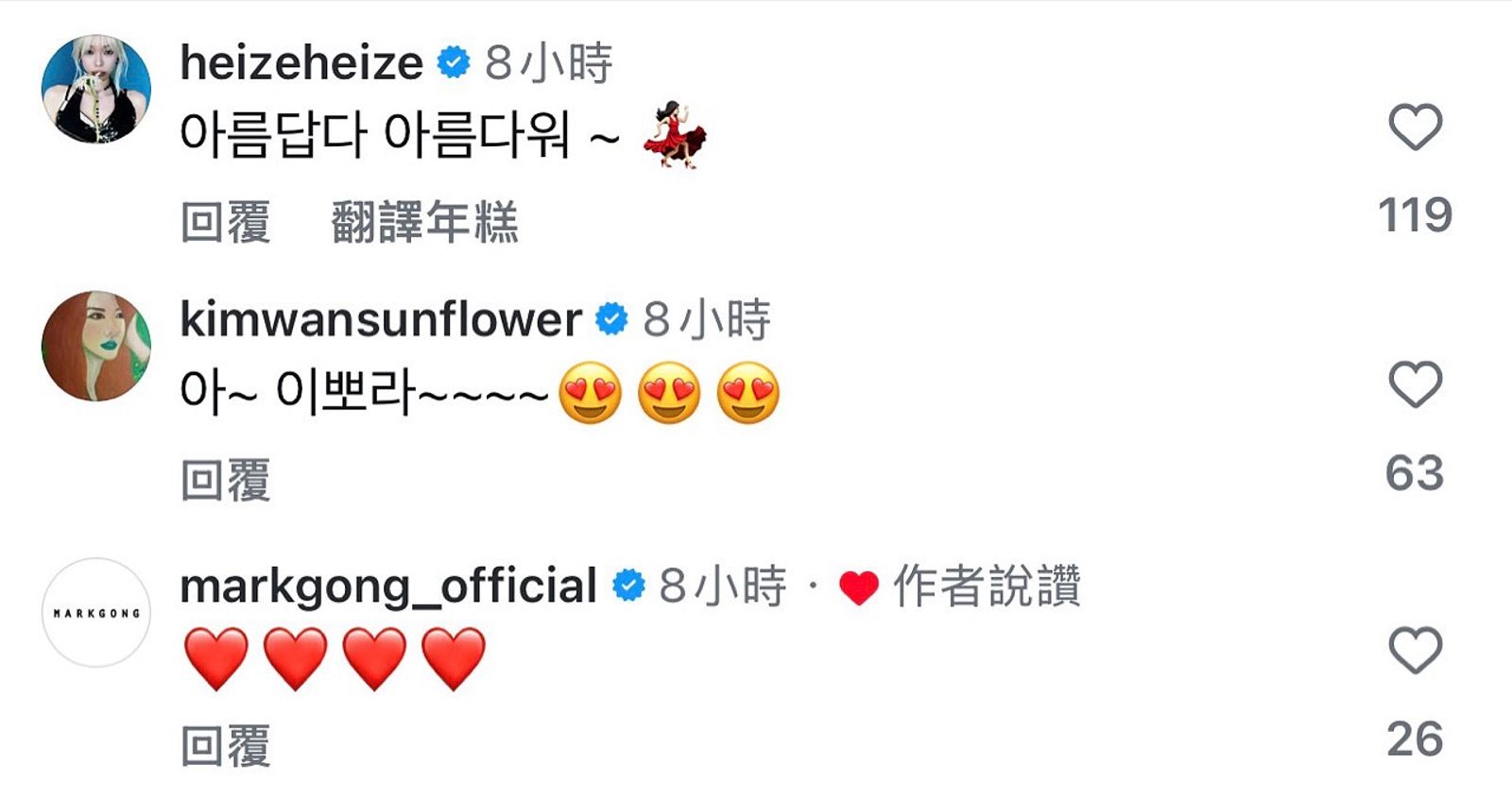This screenshot has height=799, width=1512.
Task: Reply (回覆) to markgong_official's comment
Action: click(x=226, y=746)
